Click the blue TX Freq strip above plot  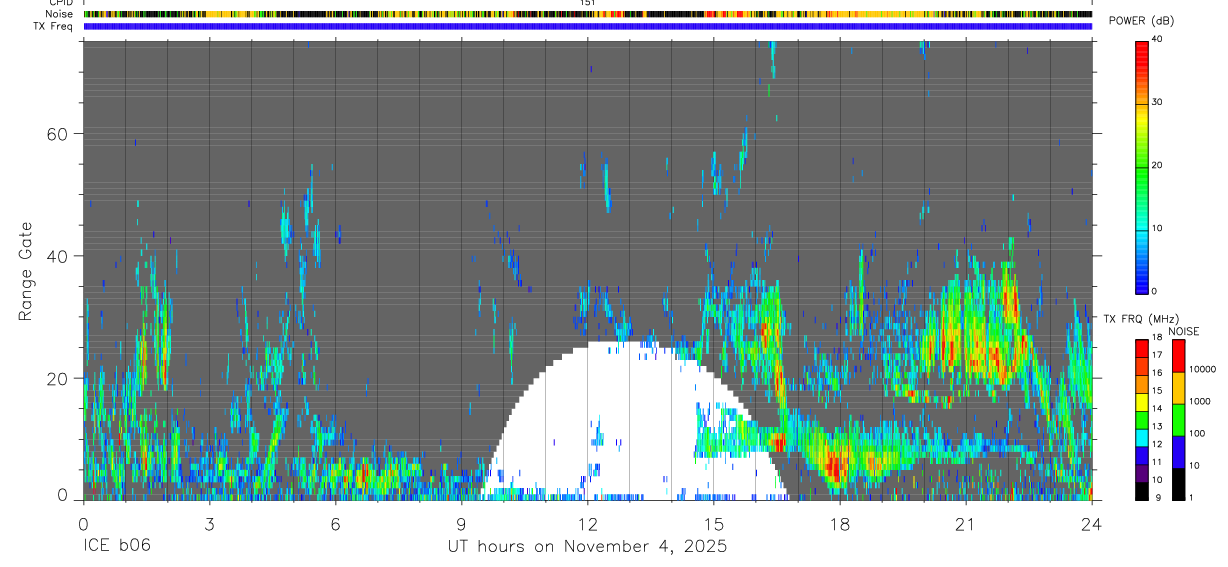click(588, 26)
